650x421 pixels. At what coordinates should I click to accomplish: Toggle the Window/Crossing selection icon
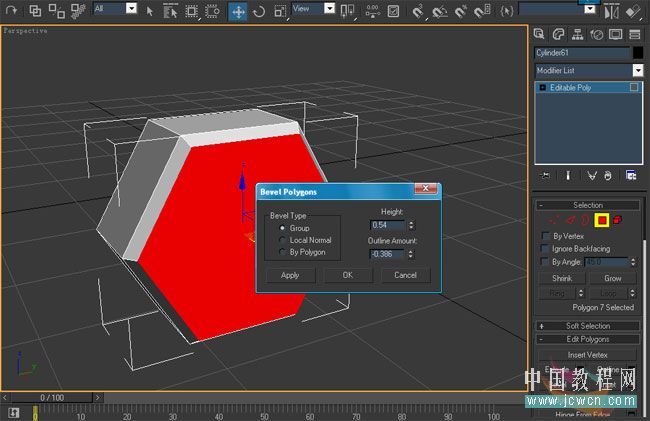click(x=212, y=11)
